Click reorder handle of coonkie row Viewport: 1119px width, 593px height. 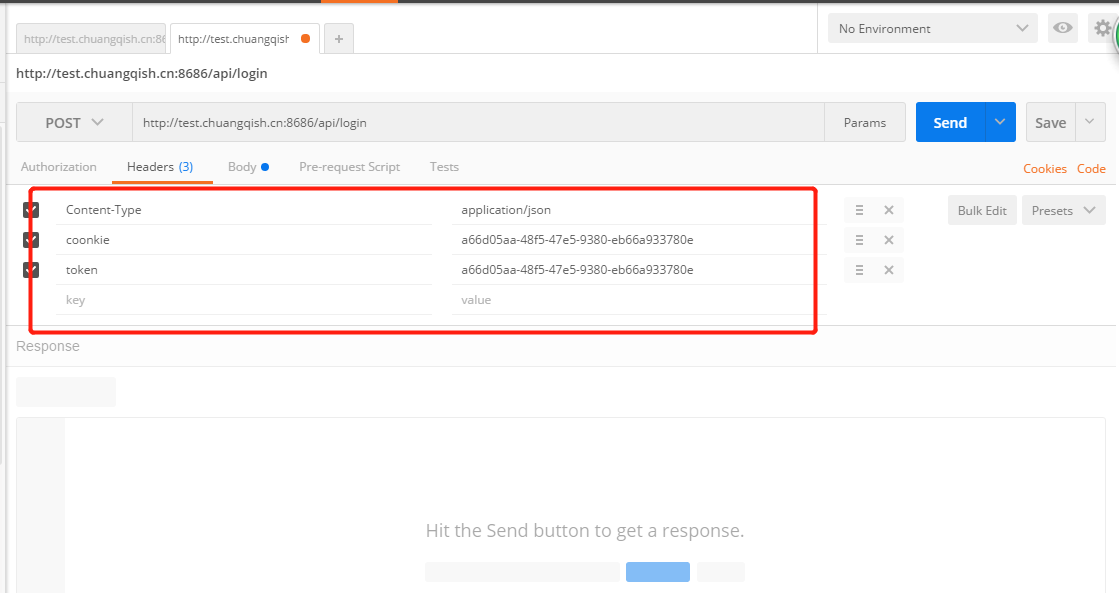[x=859, y=240]
